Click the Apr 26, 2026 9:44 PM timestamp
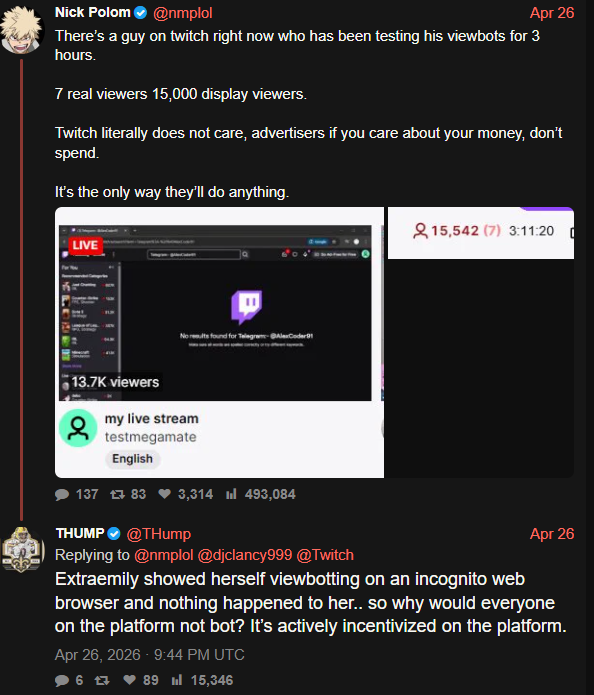594x695 pixels. tap(149, 655)
